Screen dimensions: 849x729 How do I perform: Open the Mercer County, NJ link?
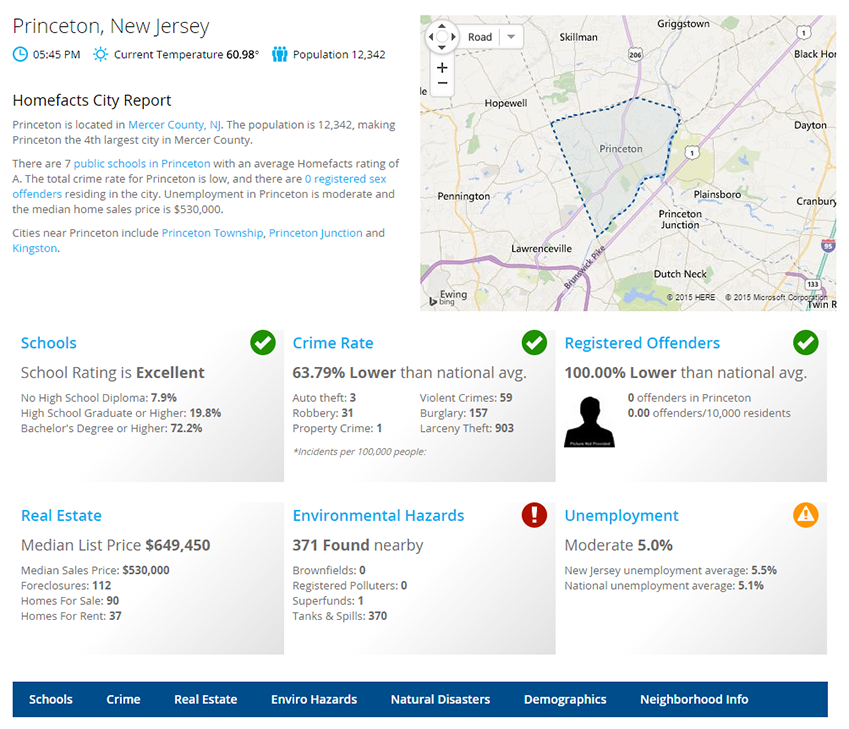175,125
